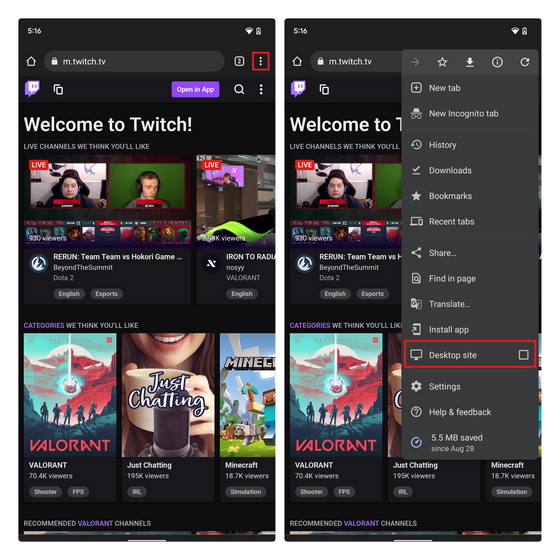Open History from Chrome menu
Image resolution: width=560 pixels, height=560 pixels.
click(470, 145)
